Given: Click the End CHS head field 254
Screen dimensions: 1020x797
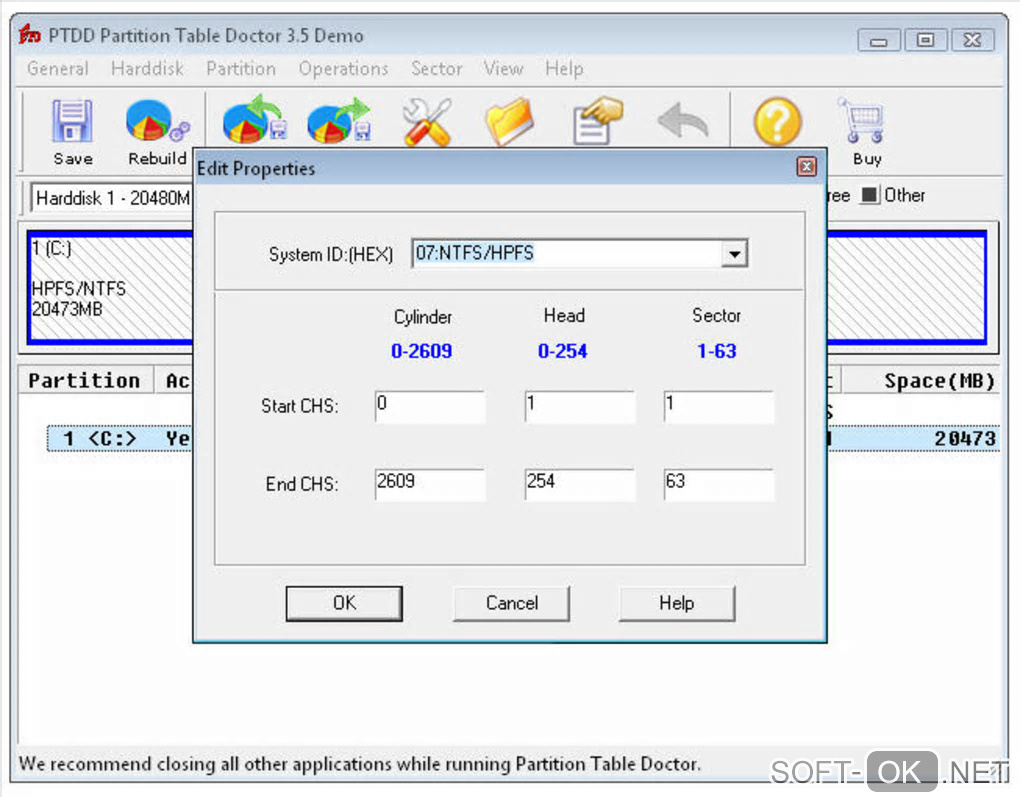Looking at the screenshot, I should [580, 485].
